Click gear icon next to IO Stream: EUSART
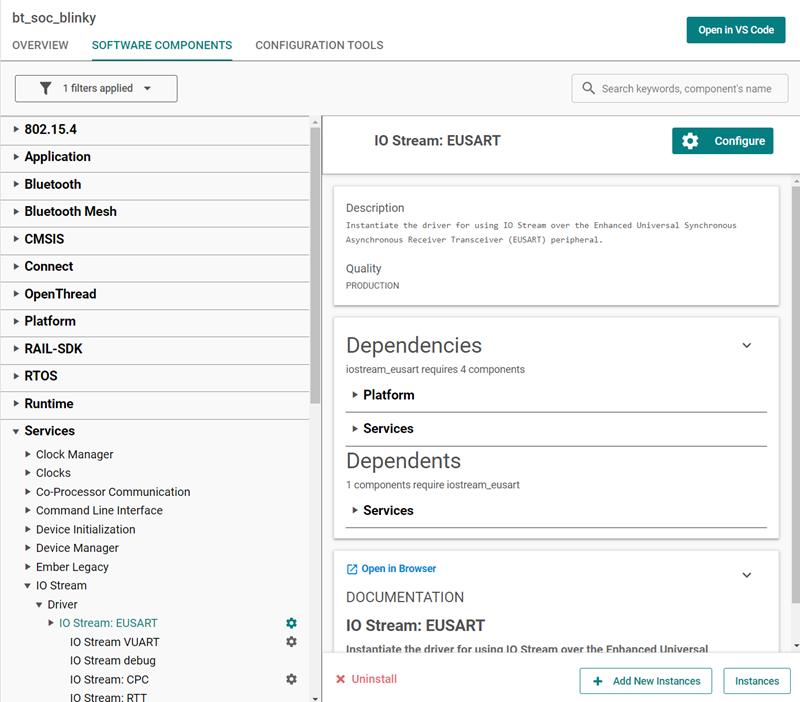The height and width of the screenshot is (702, 800). click(x=292, y=623)
